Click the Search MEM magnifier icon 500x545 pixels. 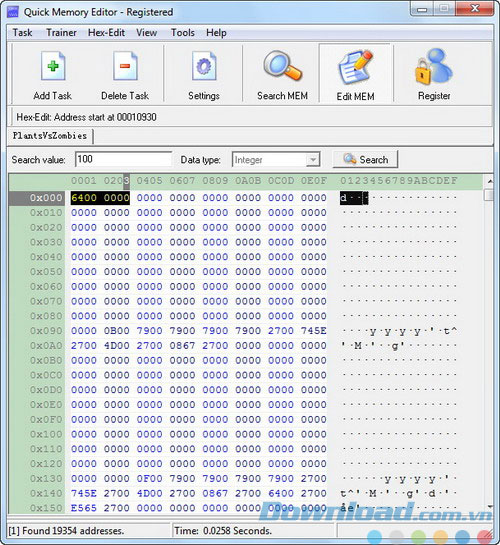(x=282, y=66)
